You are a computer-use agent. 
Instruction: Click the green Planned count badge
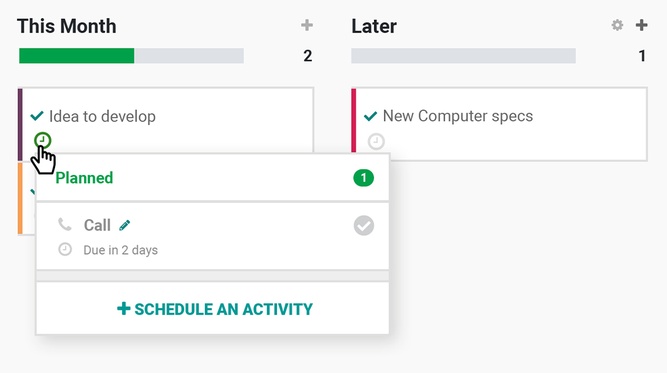pos(363,178)
